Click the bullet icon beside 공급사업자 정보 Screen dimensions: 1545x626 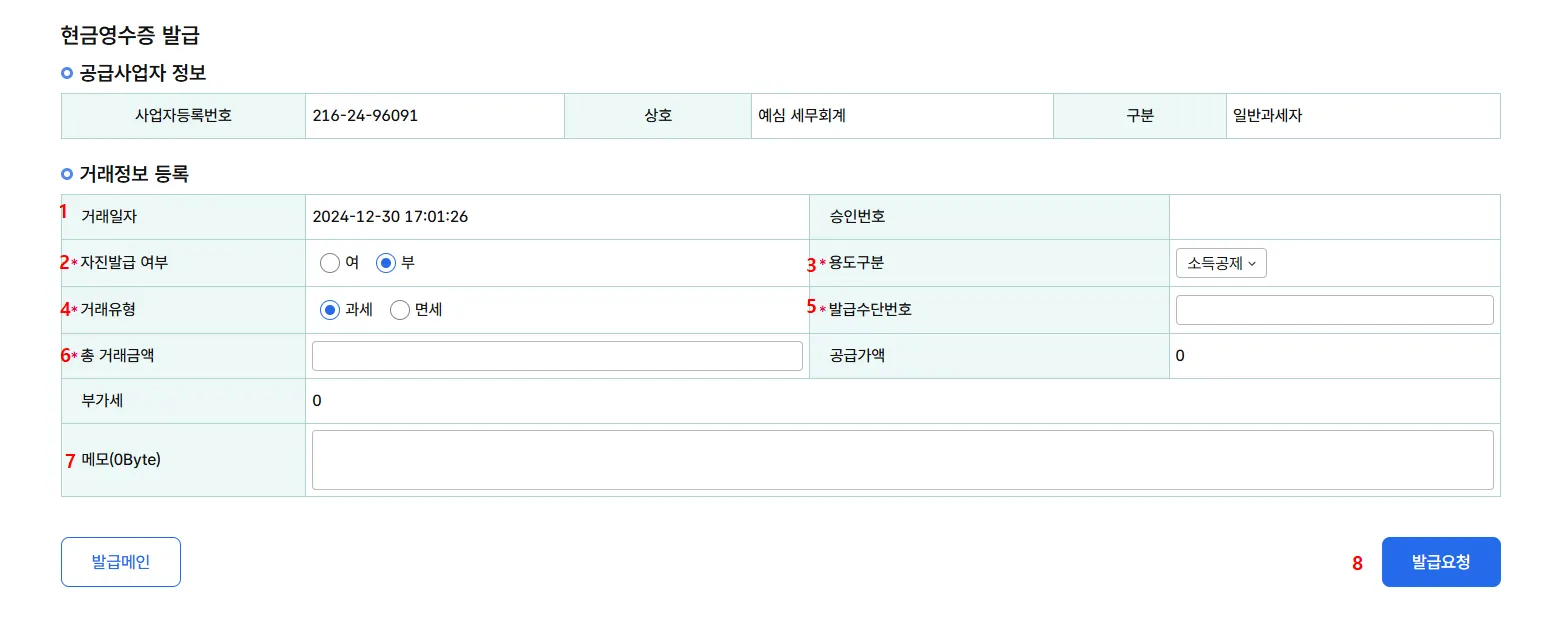[x=67, y=73]
